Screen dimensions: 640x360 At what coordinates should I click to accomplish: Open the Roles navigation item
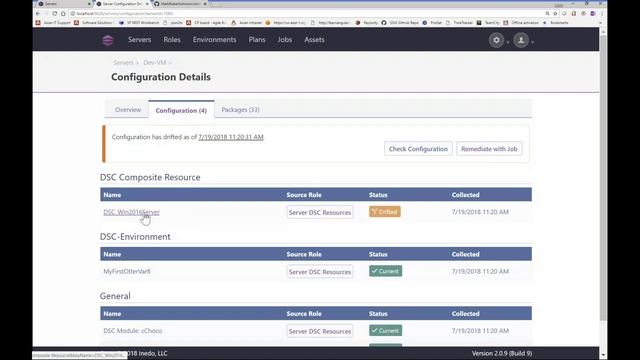tap(172, 40)
